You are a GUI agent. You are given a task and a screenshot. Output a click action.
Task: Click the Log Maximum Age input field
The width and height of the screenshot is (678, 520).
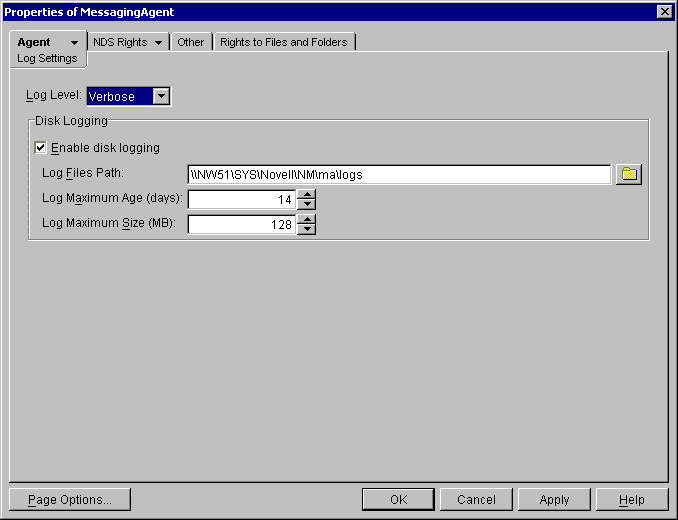click(242, 200)
